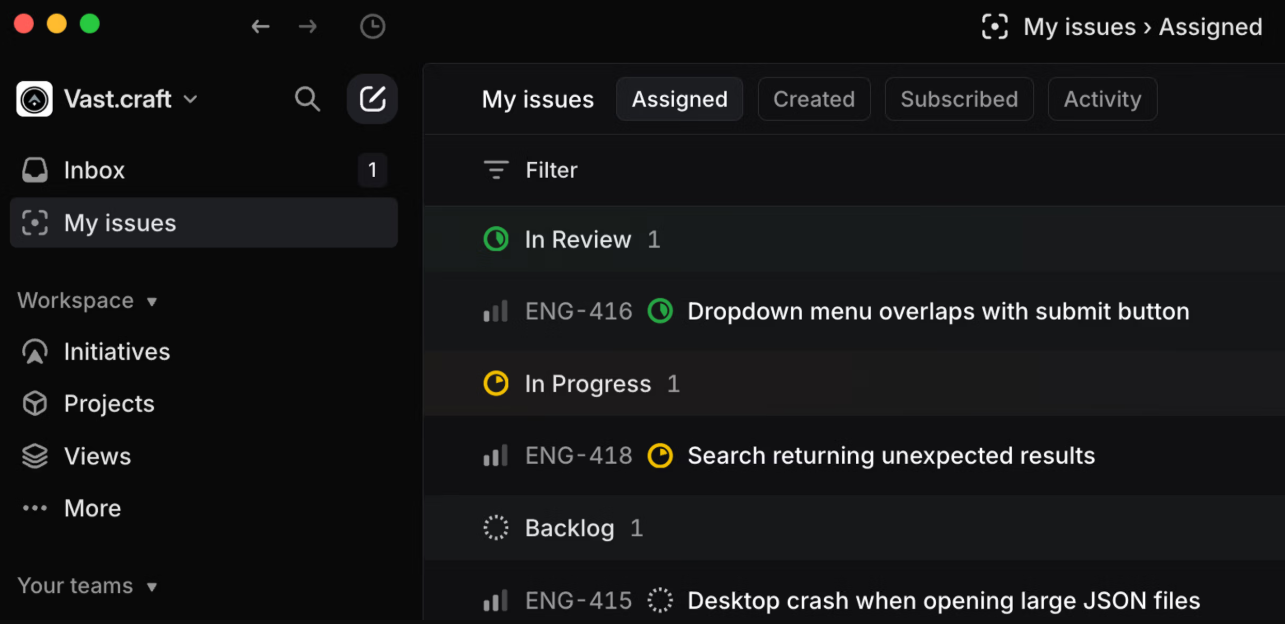The image size is (1285, 624).
Task: Open the search icon in sidebar
Action: pyautogui.click(x=307, y=99)
